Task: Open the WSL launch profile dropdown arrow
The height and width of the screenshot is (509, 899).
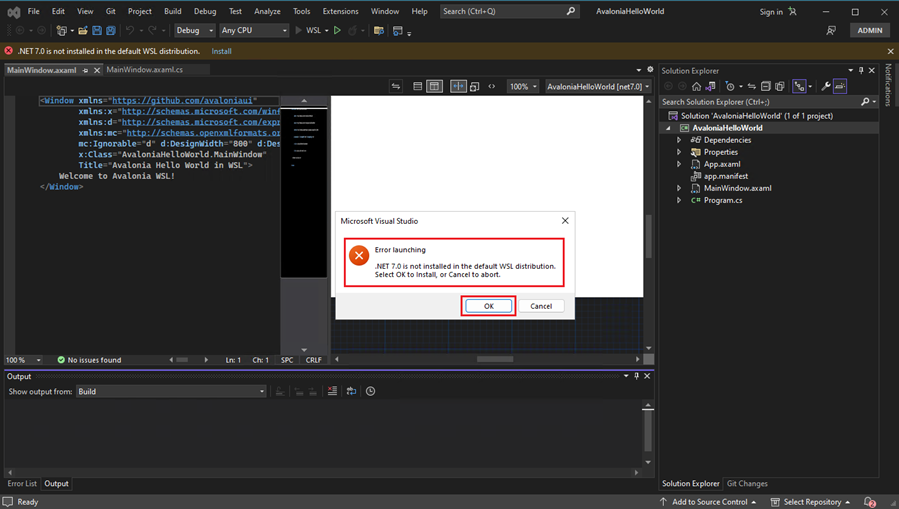Action: [327, 30]
